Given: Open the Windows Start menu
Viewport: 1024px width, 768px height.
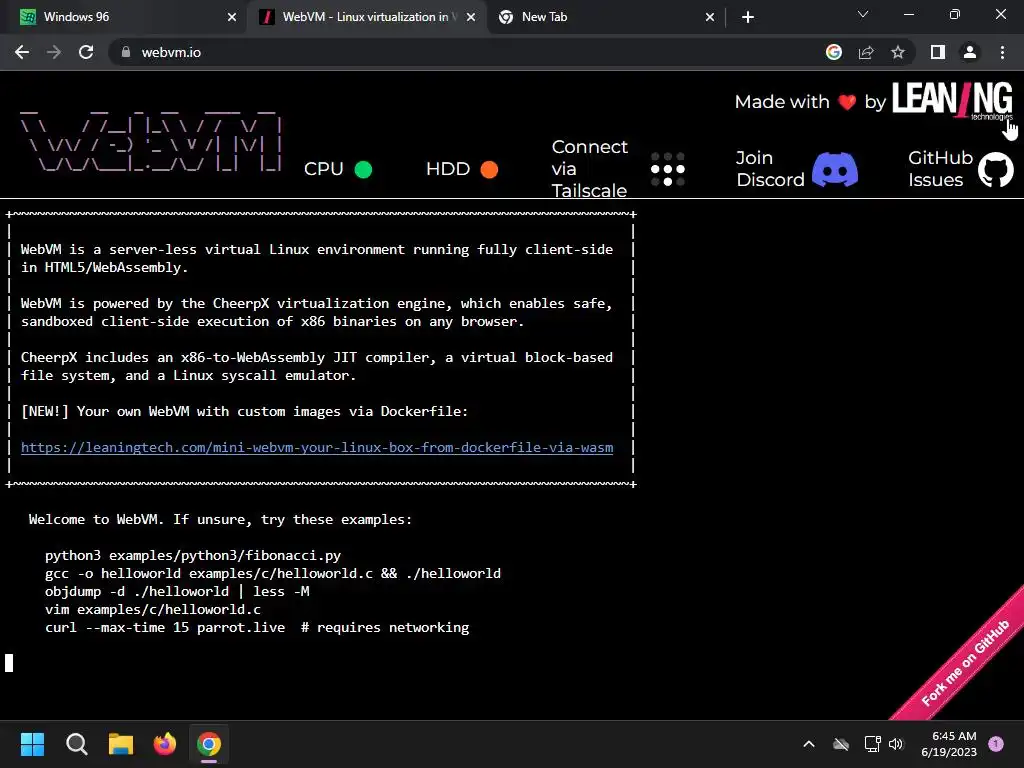Looking at the screenshot, I should pos(32,744).
